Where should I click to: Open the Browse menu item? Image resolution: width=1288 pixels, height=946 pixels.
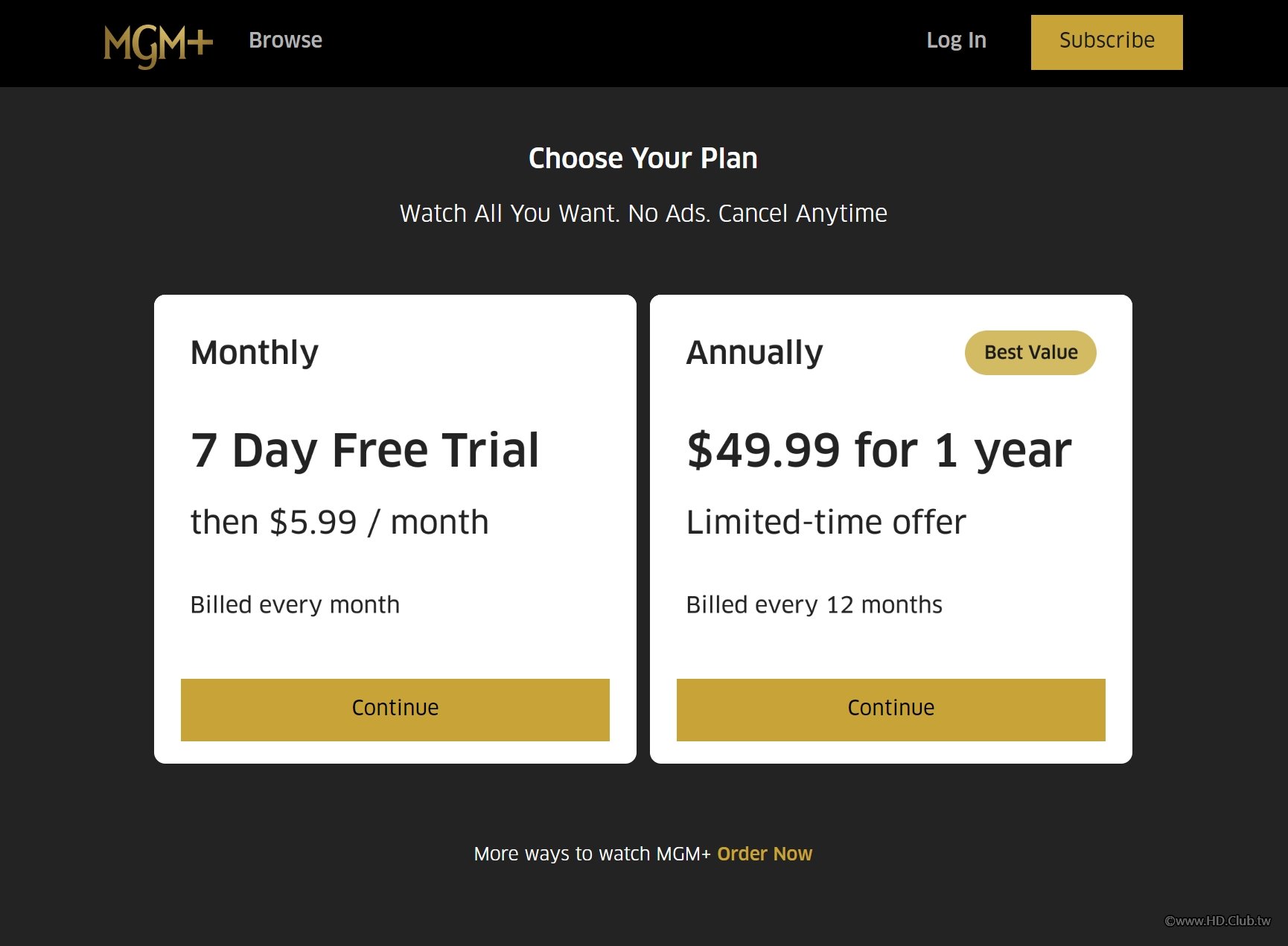[x=285, y=40]
